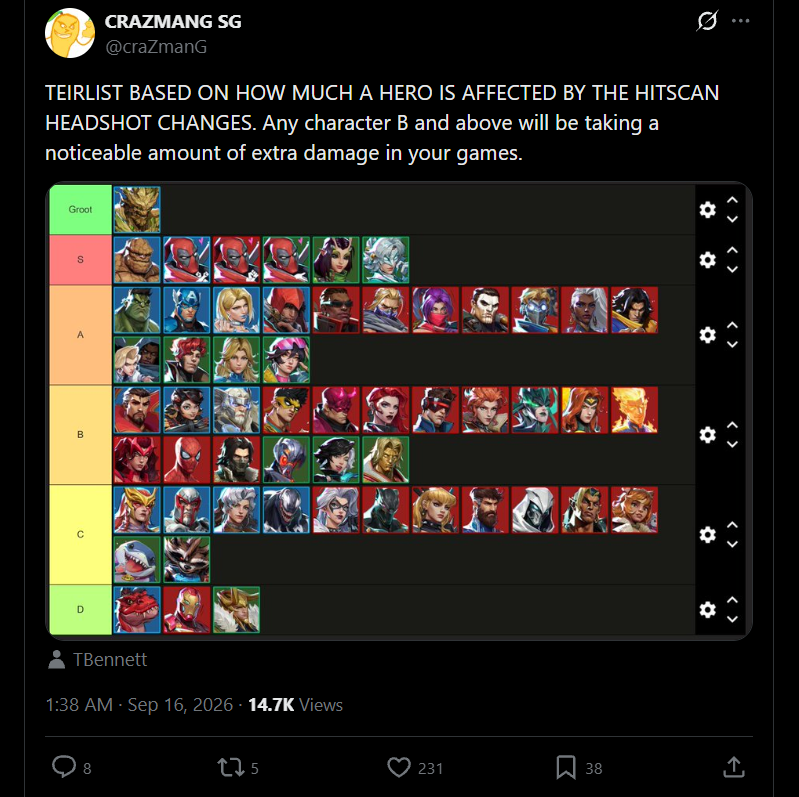Screen dimensions: 799x797
Task: Click the green Groot tier label
Action: point(81,209)
